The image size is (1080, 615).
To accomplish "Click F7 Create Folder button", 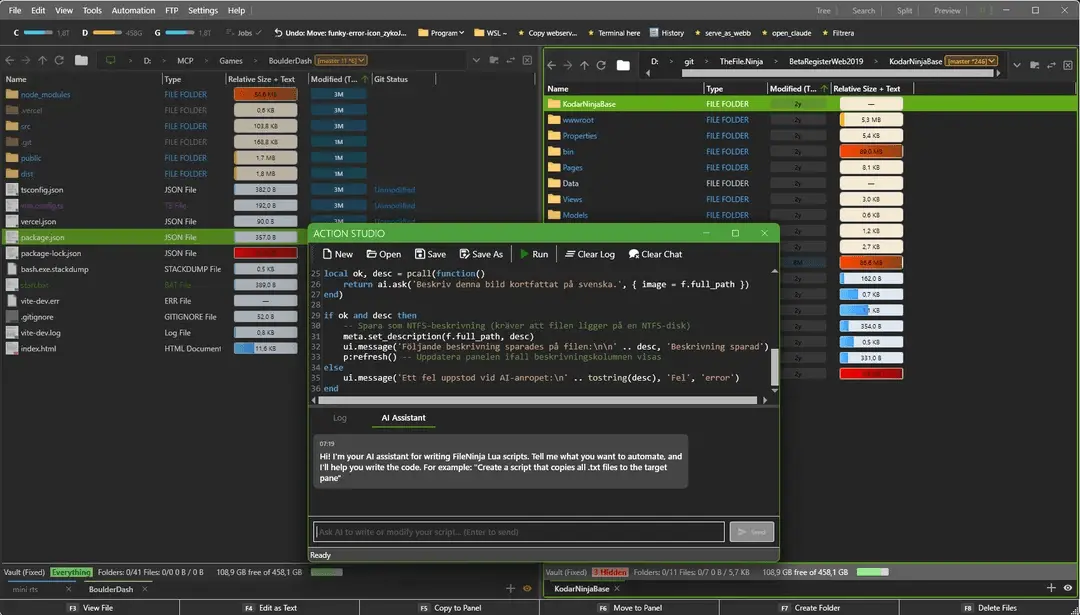I will [810, 607].
